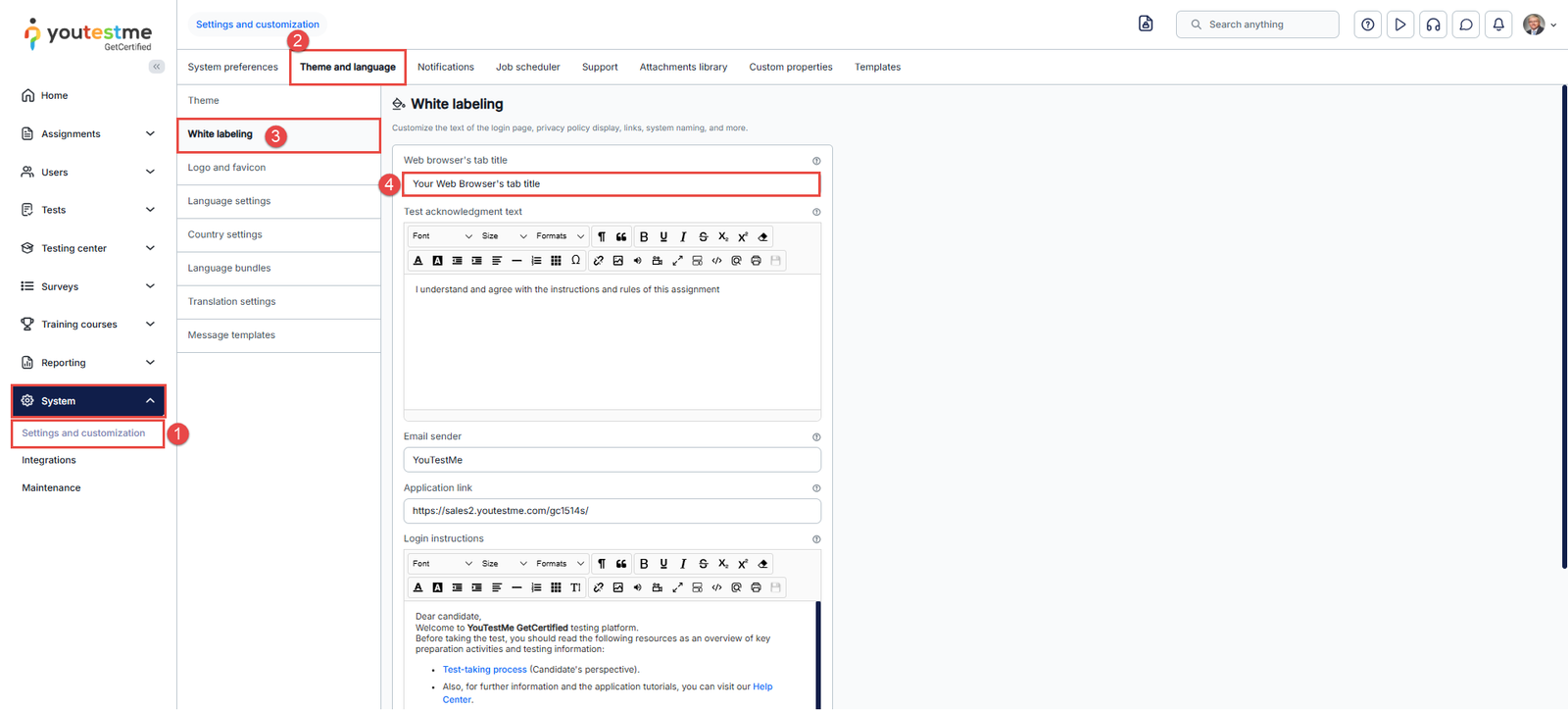Click Bold in Test acknowledgment text editor
The height and width of the screenshot is (710, 1568).
(x=644, y=236)
